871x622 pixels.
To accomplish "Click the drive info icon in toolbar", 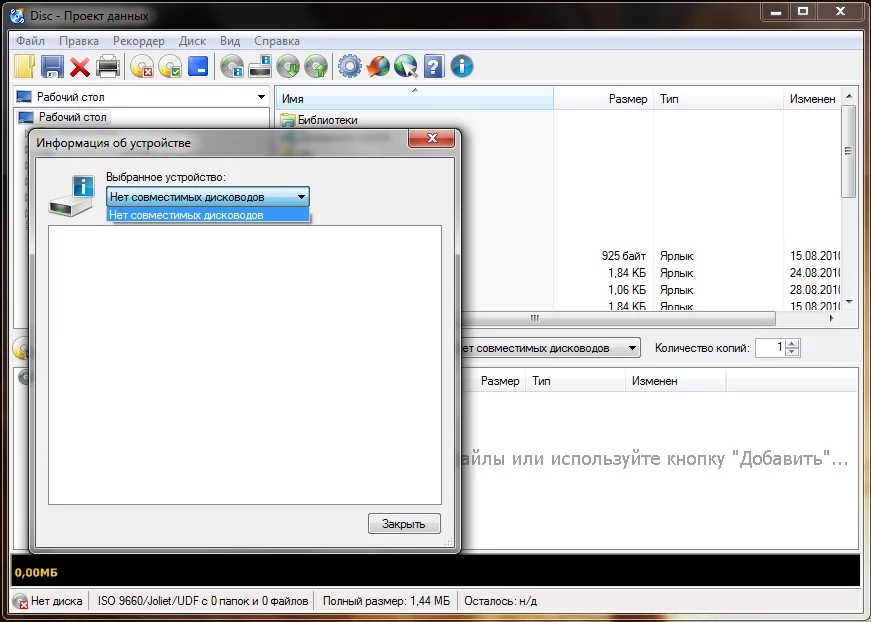I will click(259, 67).
